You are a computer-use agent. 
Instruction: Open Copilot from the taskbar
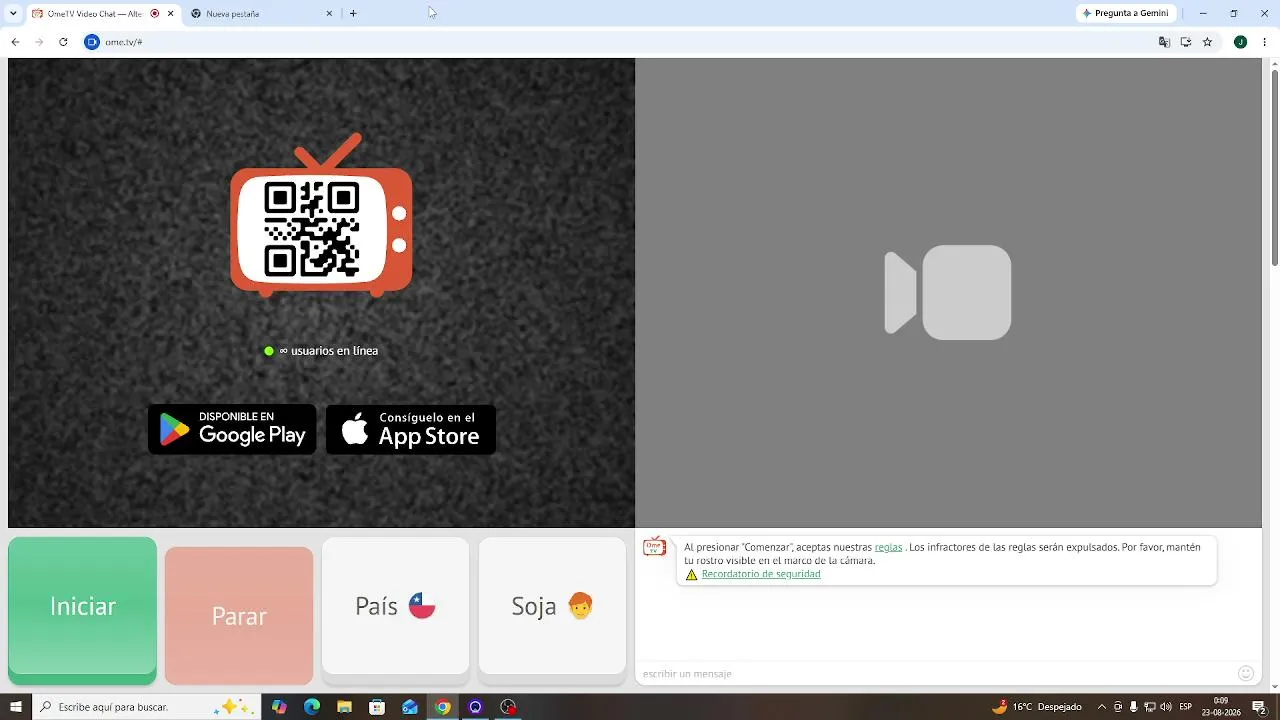tap(279, 707)
